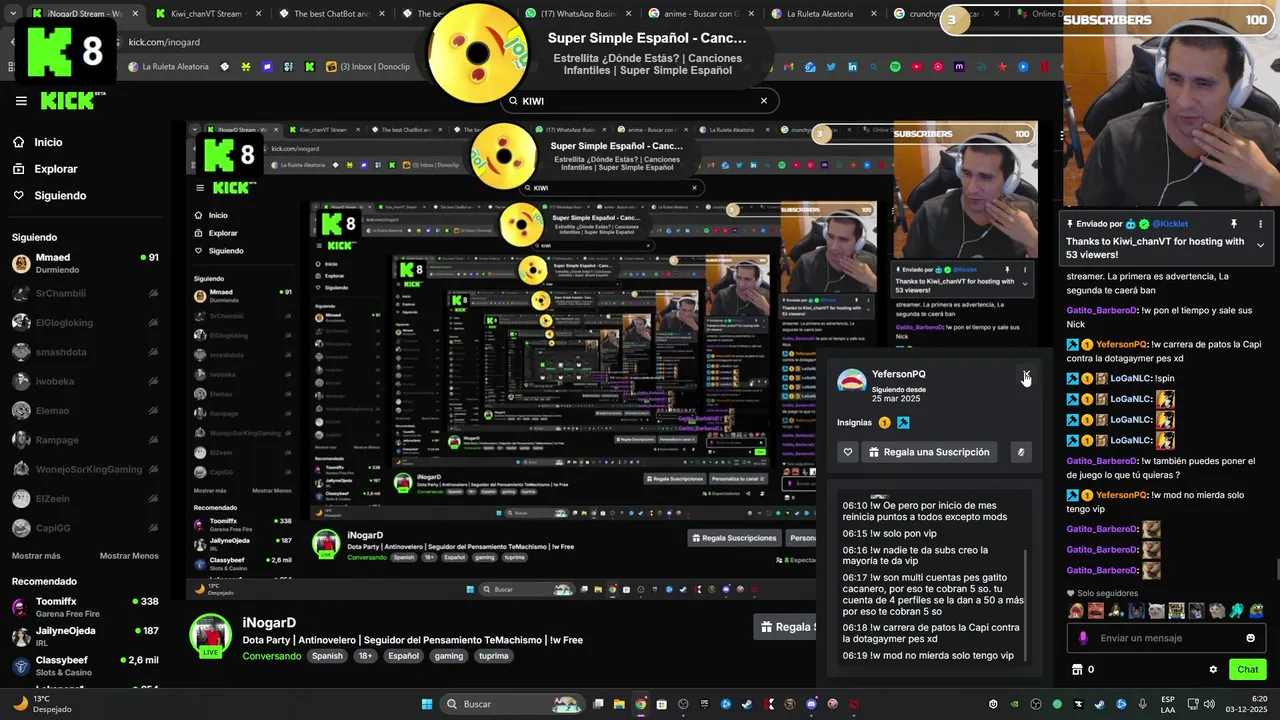The height and width of the screenshot is (720, 1280).
Task: Open browser tab search dropdown arrow
Action: click(13, 14)
